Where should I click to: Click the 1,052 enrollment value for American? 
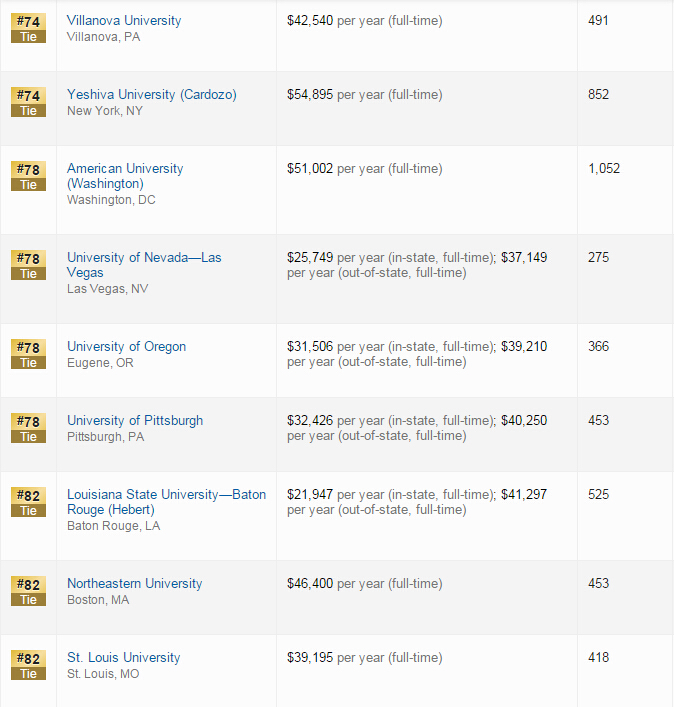[604, 168]
